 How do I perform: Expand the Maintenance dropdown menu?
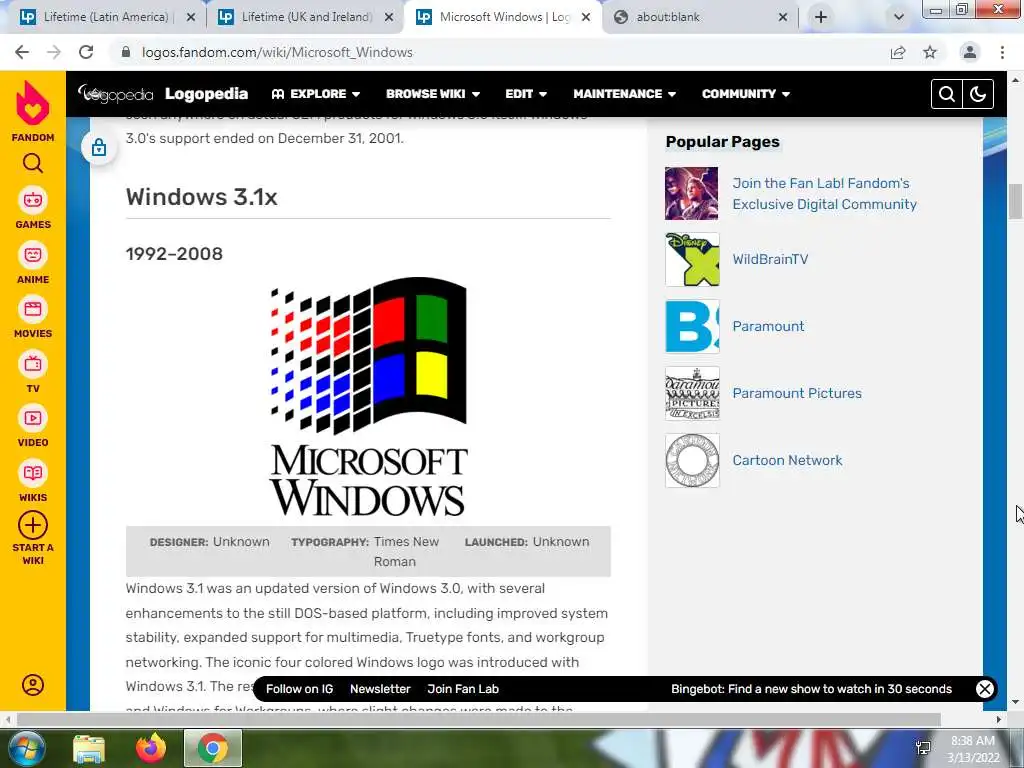(624, 94)
